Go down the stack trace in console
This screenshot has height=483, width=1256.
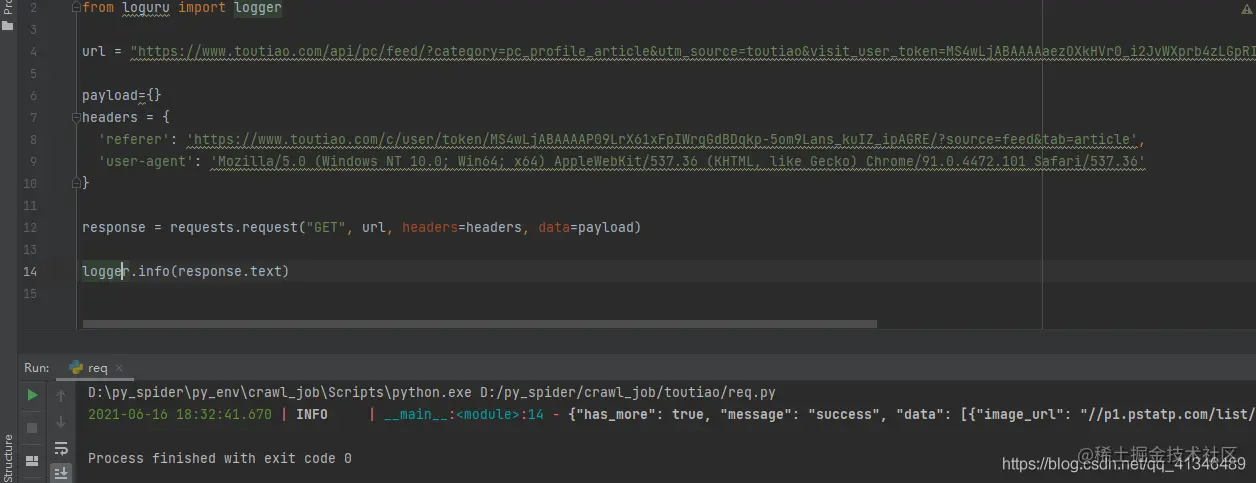coord(61,421)
